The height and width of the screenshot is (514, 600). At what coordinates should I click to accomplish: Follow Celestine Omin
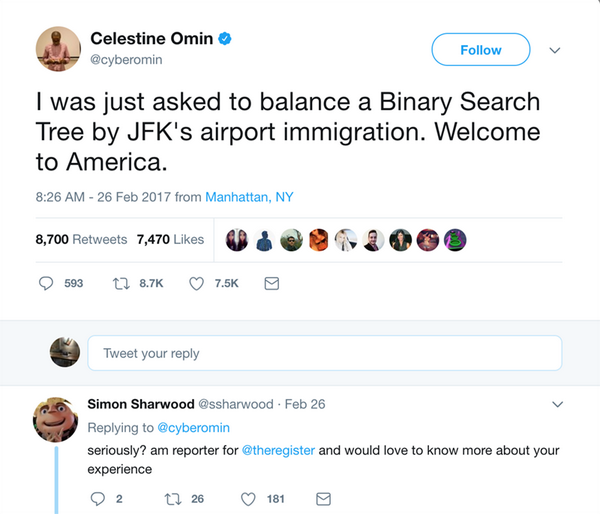[480, 50]
